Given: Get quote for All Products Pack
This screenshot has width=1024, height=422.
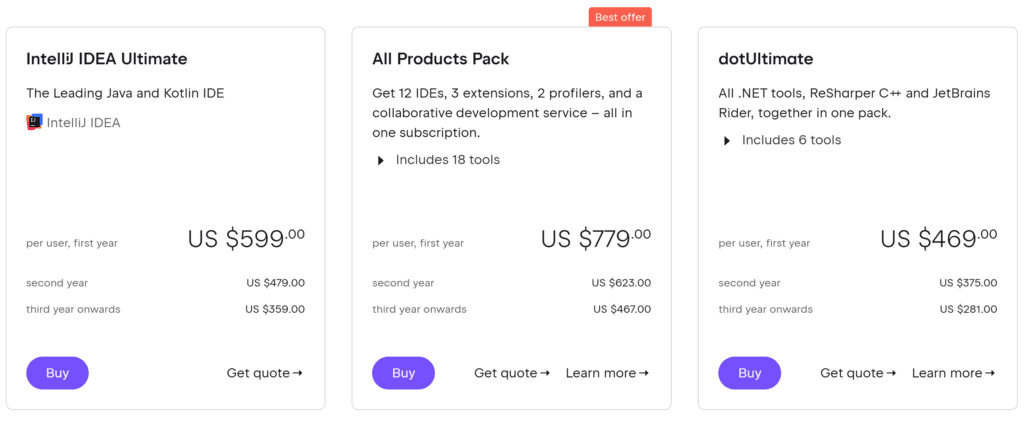Looking at the screenshot, I should (x=511, y=373).
